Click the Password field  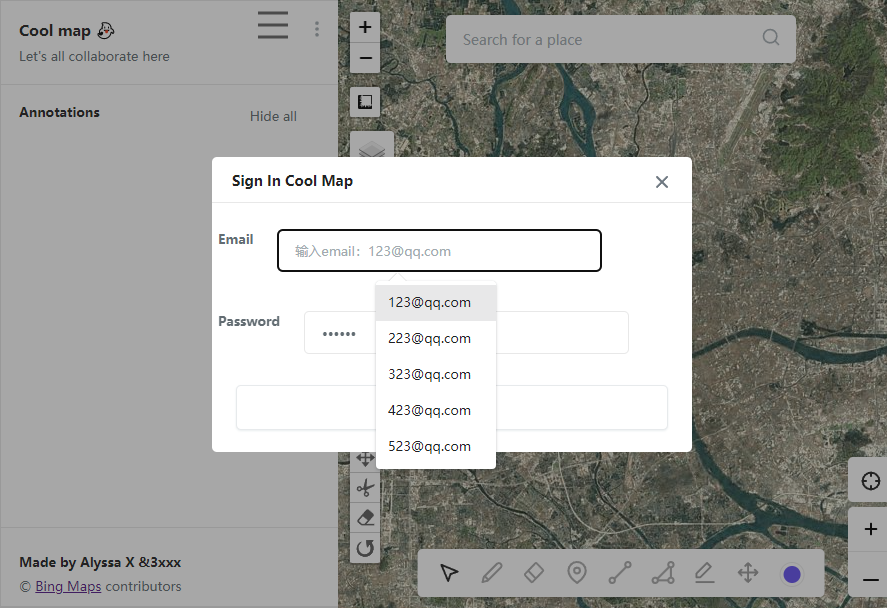pos(560,333)
